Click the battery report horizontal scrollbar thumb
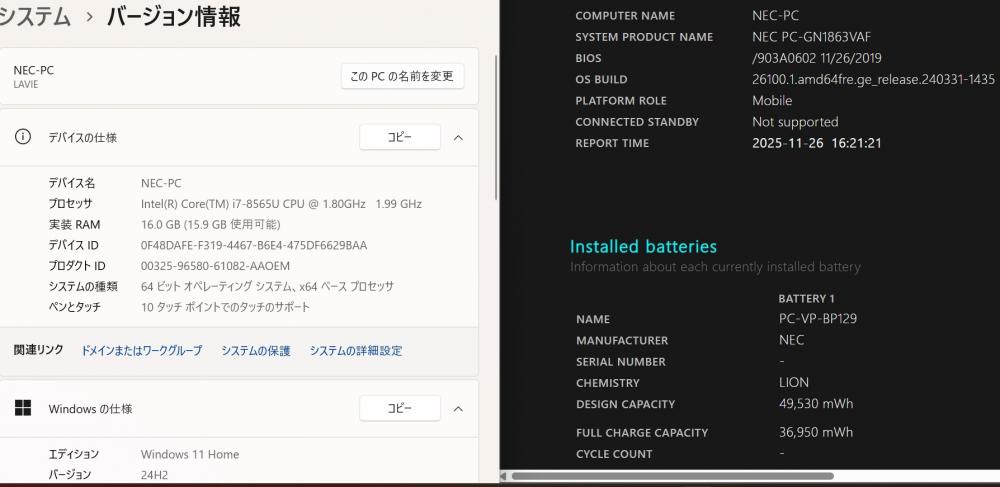 673,476
